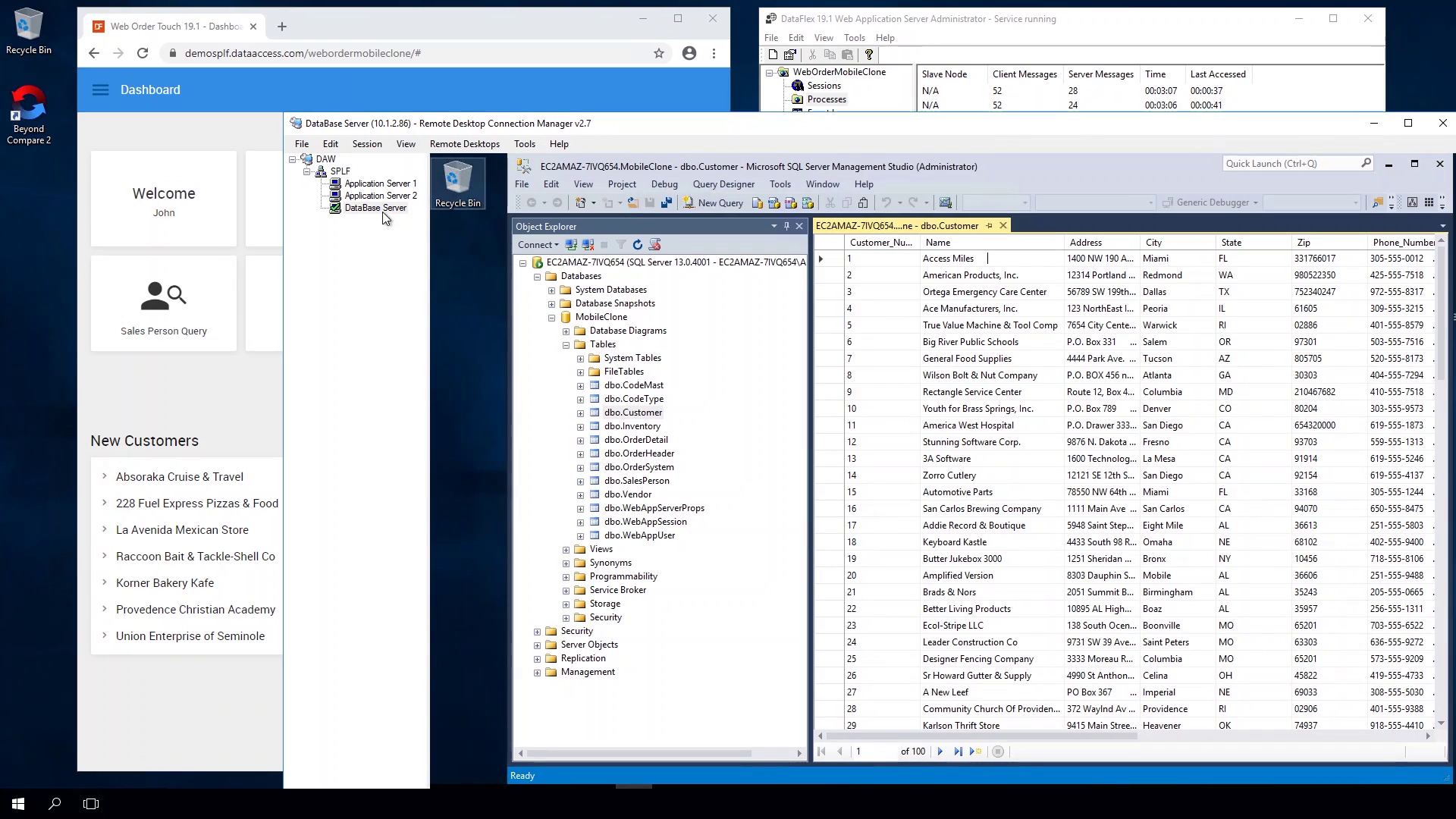
Task: Click the Open File icon in SSMS toolbar
Action: [632, 202]
